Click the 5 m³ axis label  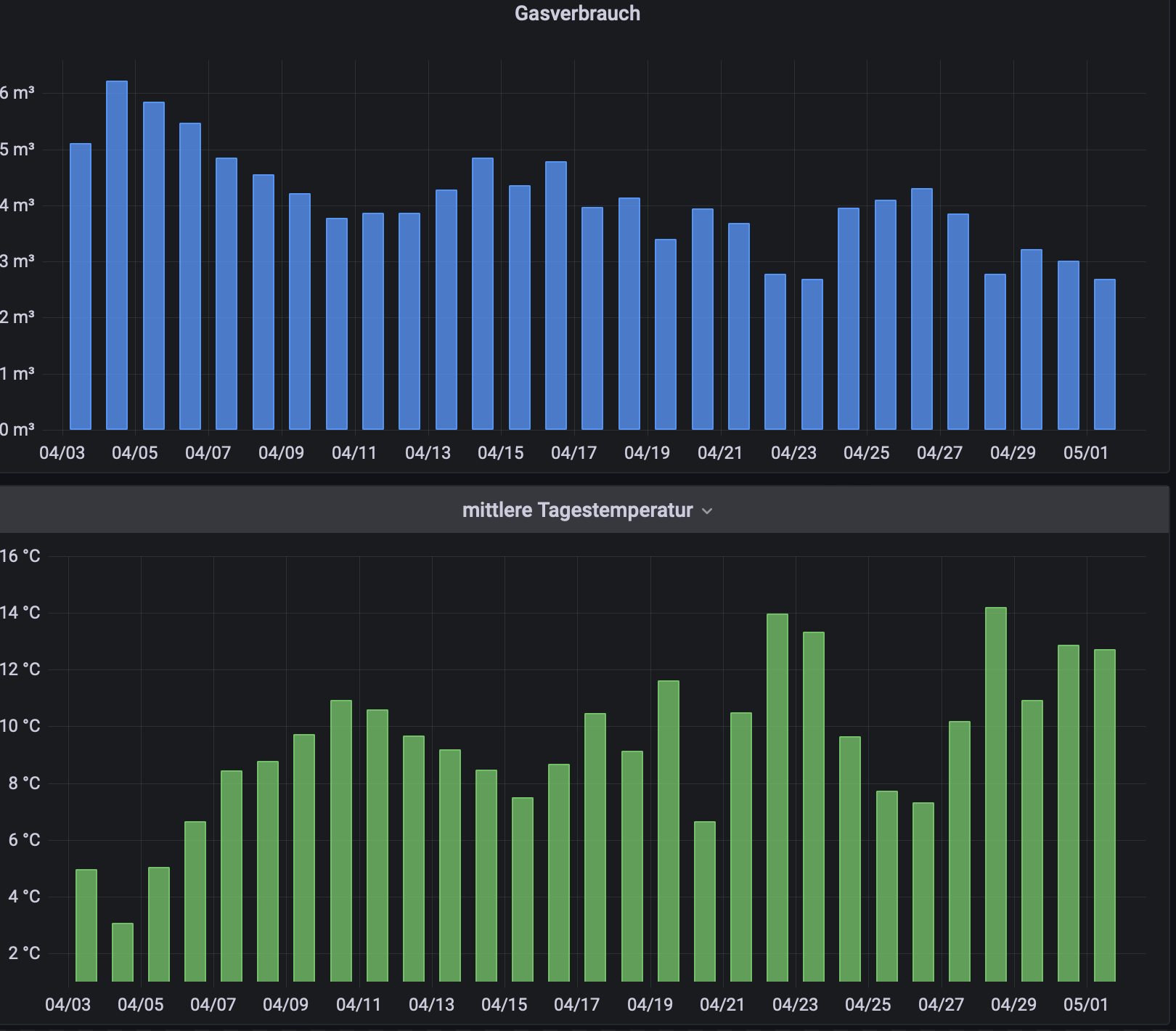coord(17,150)
